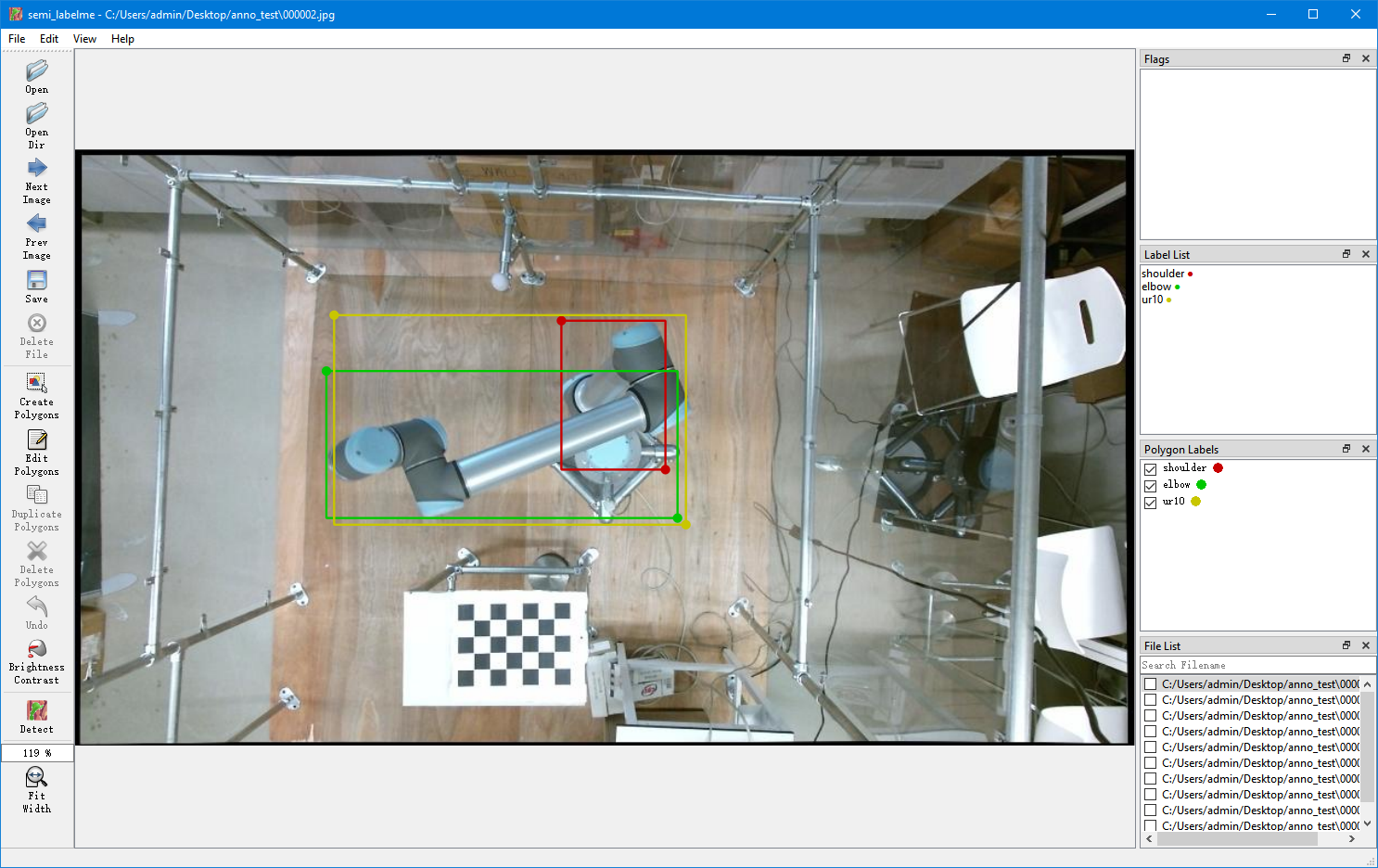Click the Delete Polygons icon
The width and height of the screenshot is (1378, 868).
click(37, 551)
